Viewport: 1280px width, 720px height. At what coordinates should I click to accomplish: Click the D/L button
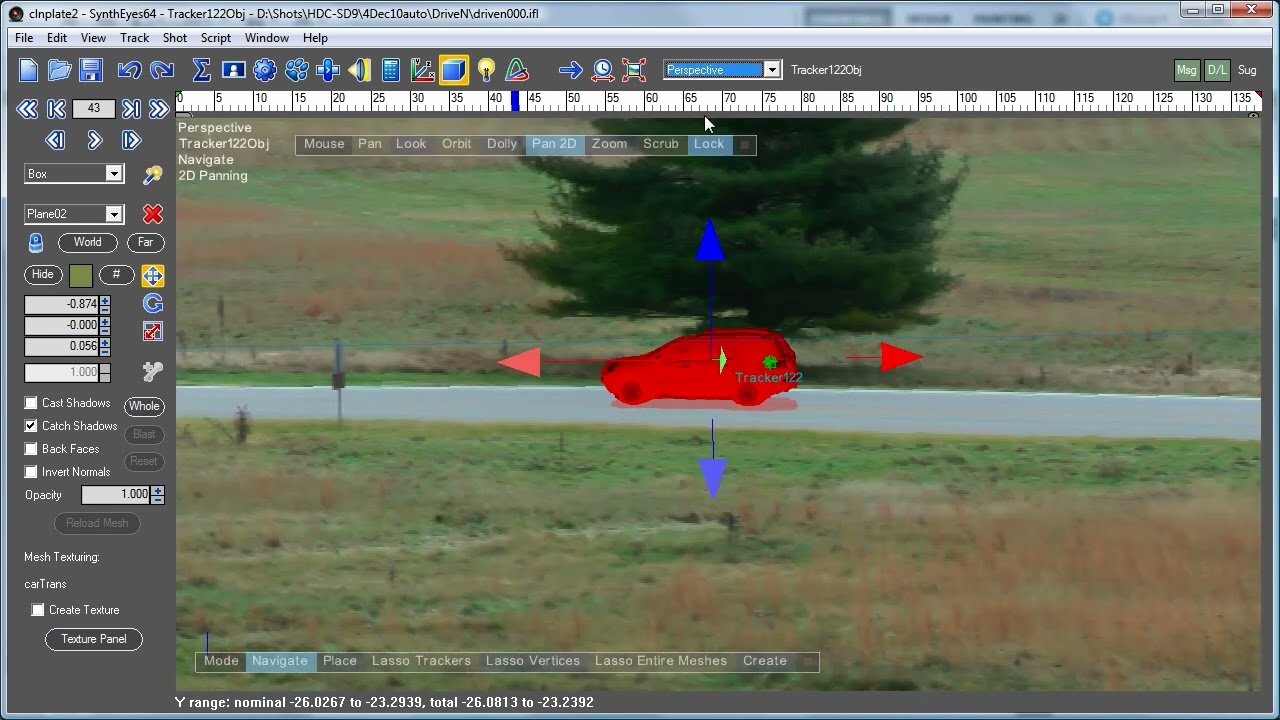[1217, 70]
